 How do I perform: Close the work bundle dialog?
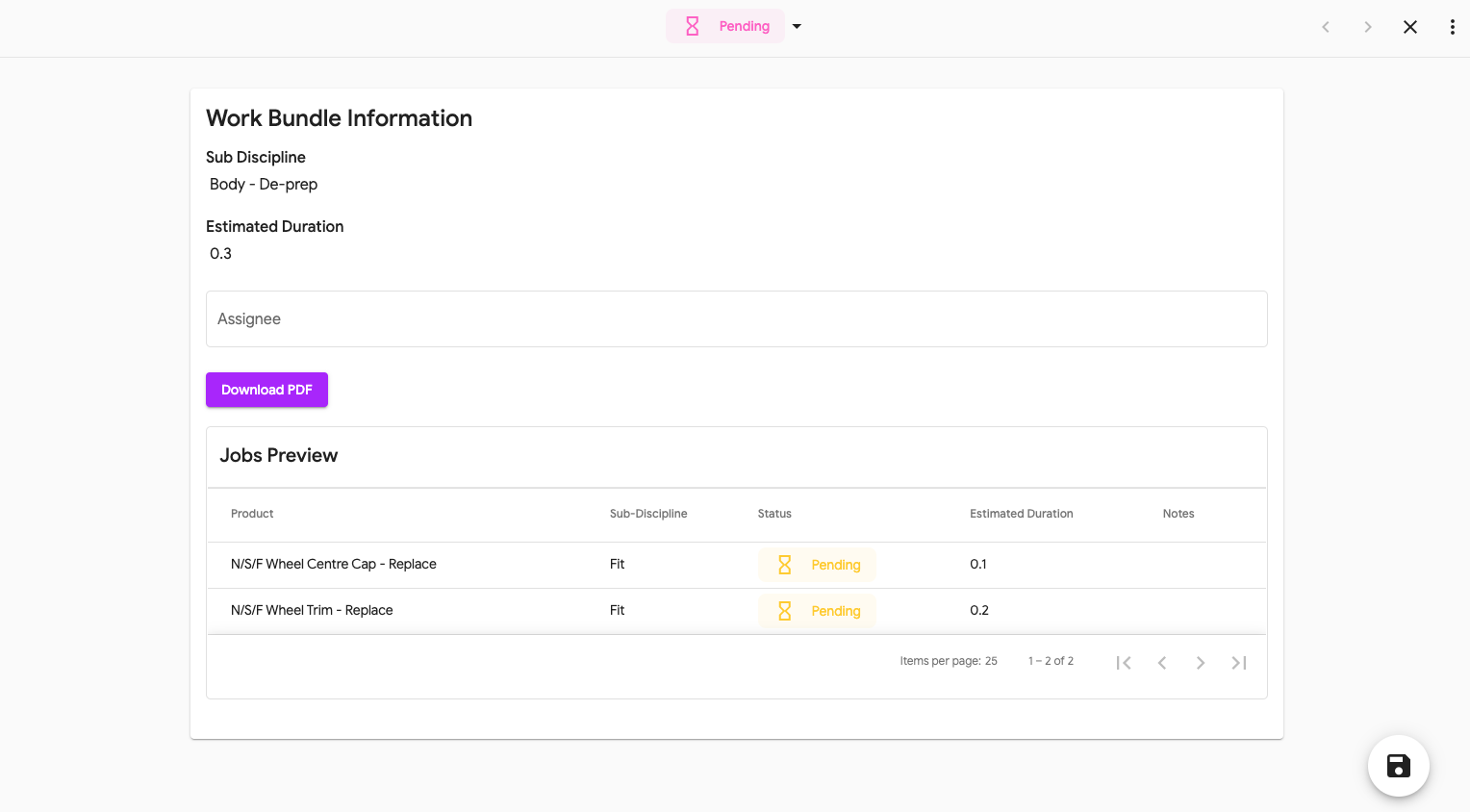1410,27
